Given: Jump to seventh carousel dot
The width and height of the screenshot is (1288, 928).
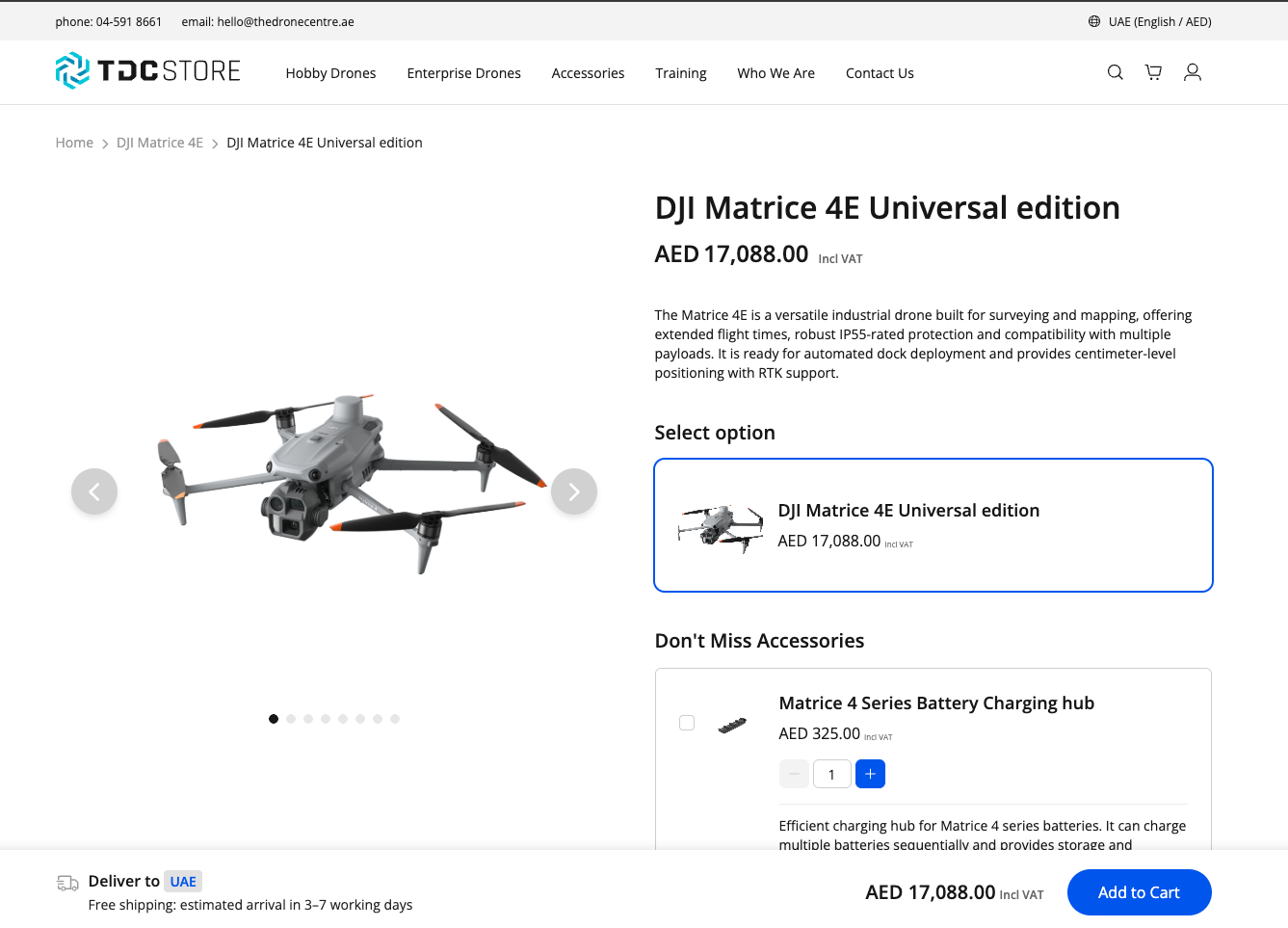Looking at the screenshot, I should tap(378, 719).
